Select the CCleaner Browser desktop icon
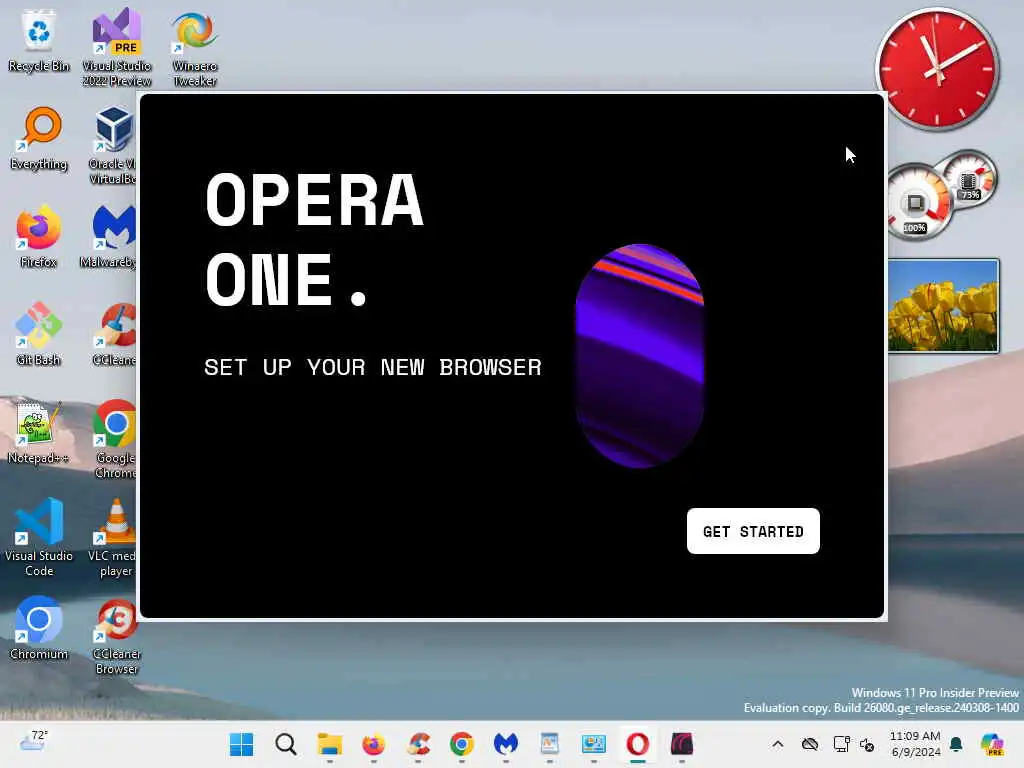 [x=117, y=635]
